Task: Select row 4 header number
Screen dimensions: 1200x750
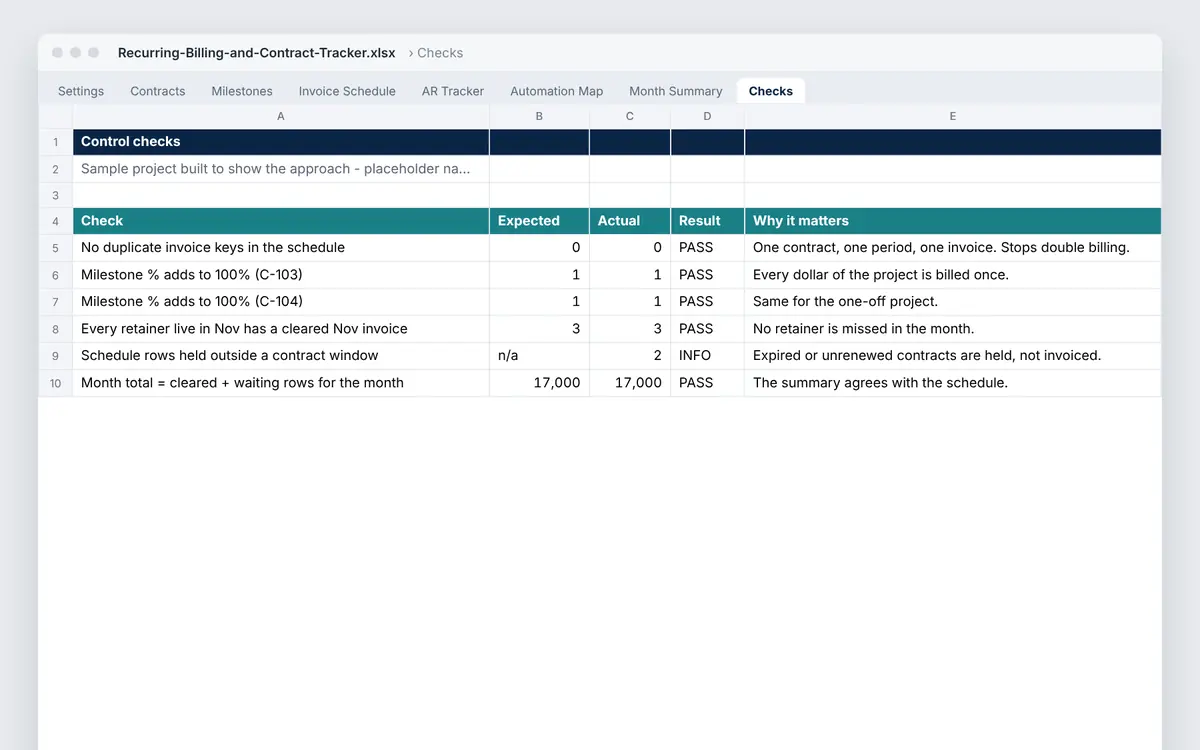Action: click(x=56, y=221)
